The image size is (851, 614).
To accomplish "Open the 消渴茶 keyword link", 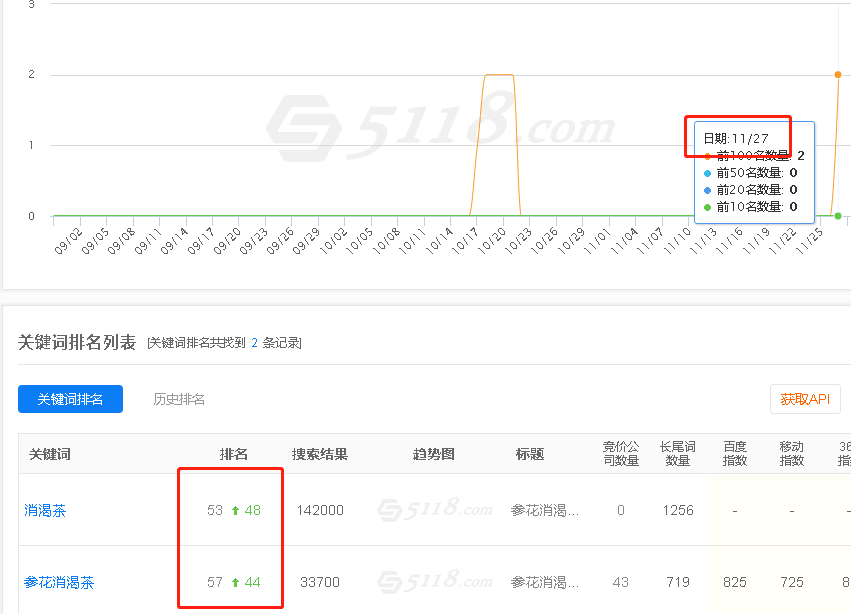I will pos(45,510).
